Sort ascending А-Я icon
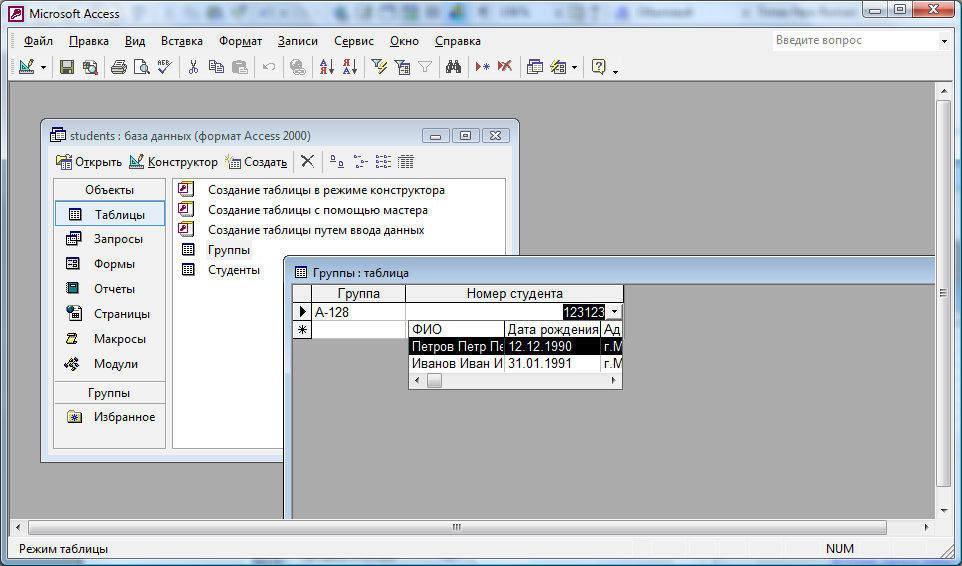This screenshot has width=962, height=566. point(326,67)
